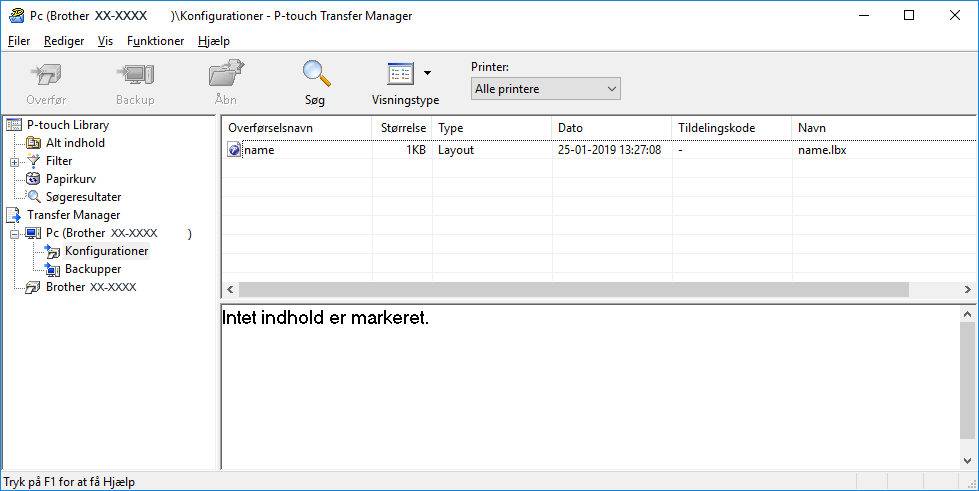Screen dimensions: 979x491
Task: Click the Søgeresultater magnifier icon
Action: [34, 197]
